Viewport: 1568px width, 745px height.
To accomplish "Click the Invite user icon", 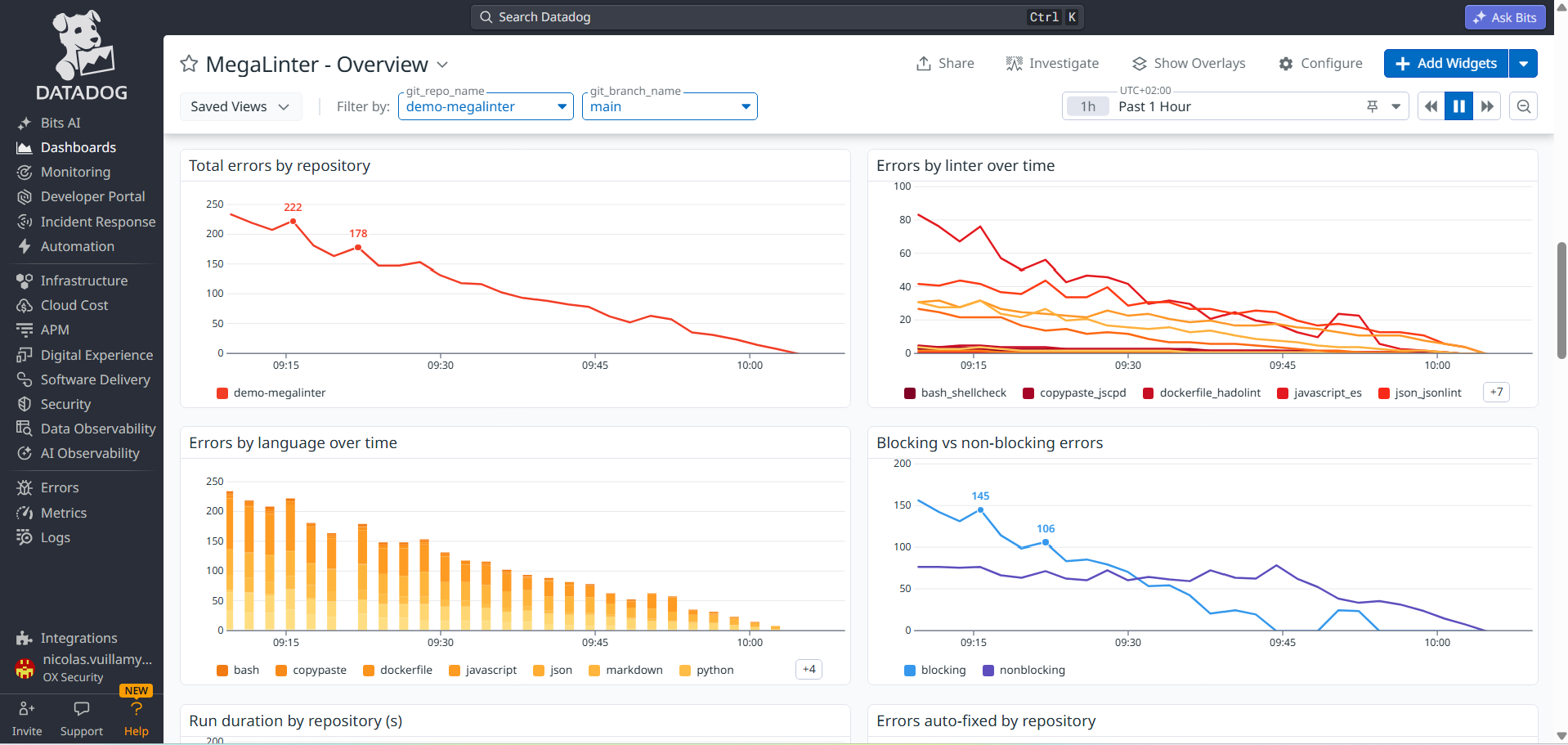I will coord(27,708).
